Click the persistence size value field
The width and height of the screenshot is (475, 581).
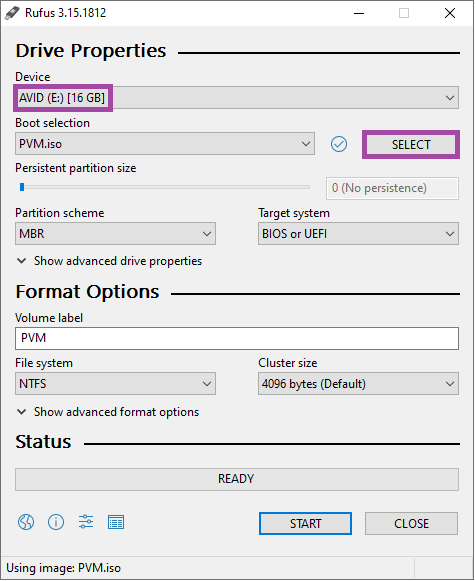tap(392, 188)
